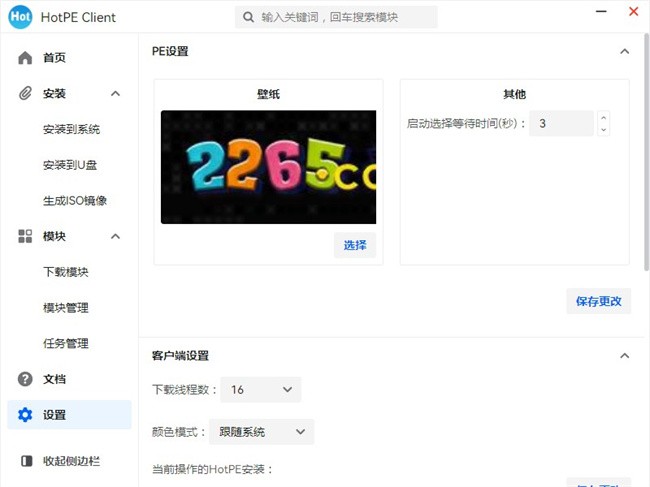Open Generate ISO image item
Screen dimensions: 650x487
click(x=74, y=200)
